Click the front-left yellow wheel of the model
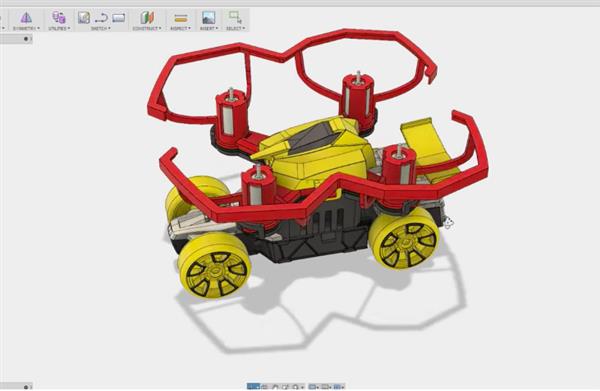 (214, 266)
